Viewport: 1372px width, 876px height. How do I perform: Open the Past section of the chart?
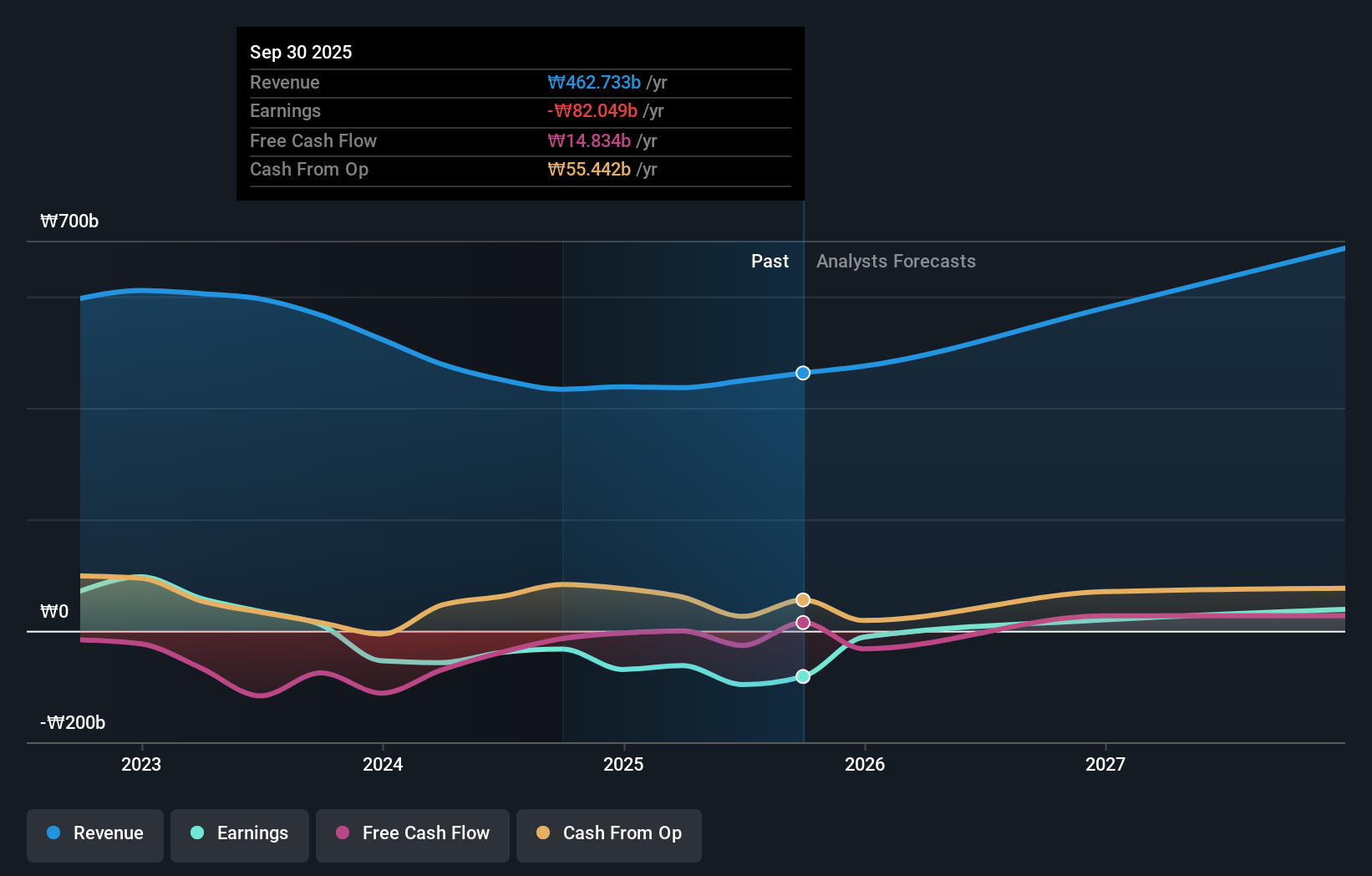pos(770,261)
